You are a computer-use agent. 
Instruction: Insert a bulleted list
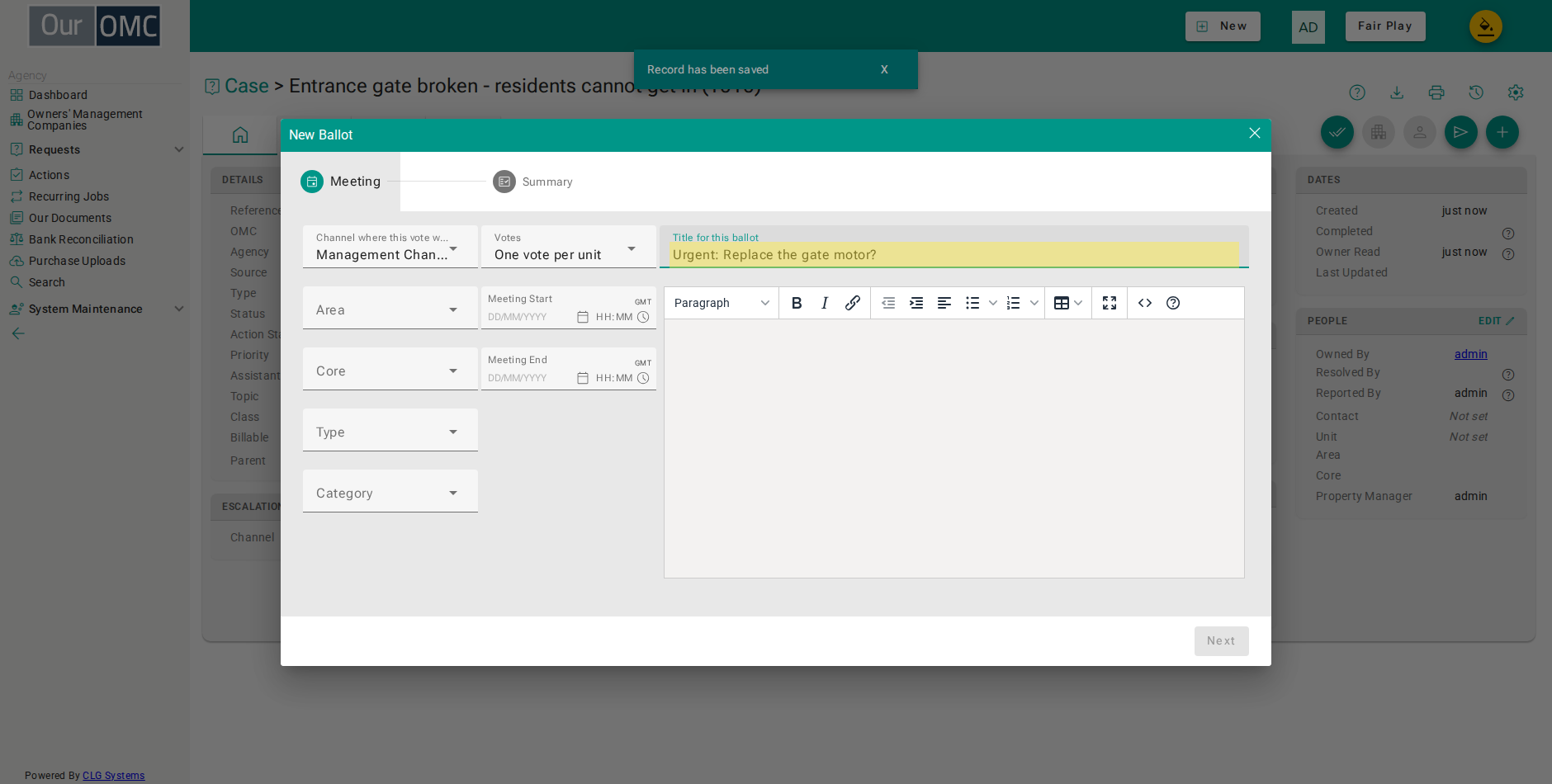pyautogui.click(x=972, y=303)
